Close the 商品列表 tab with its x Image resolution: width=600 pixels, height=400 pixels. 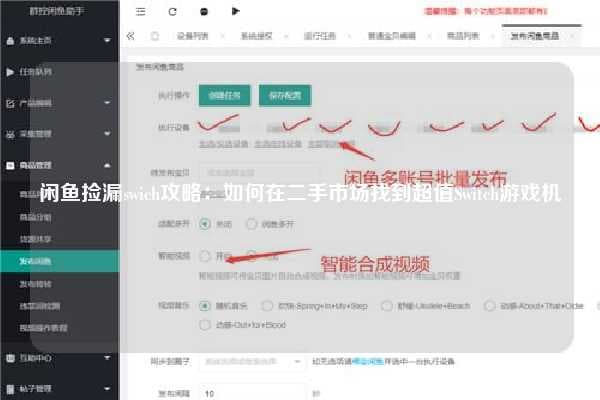[493, 36]
